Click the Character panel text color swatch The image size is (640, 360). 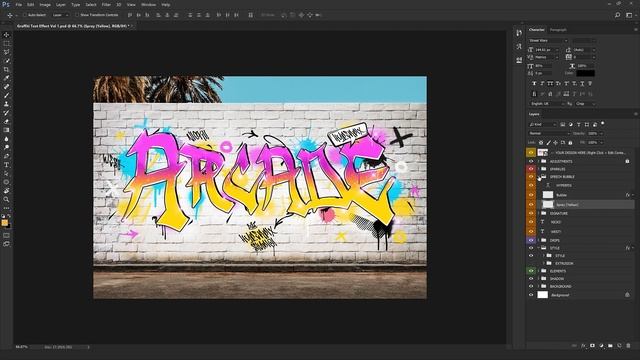pos(585,73)
